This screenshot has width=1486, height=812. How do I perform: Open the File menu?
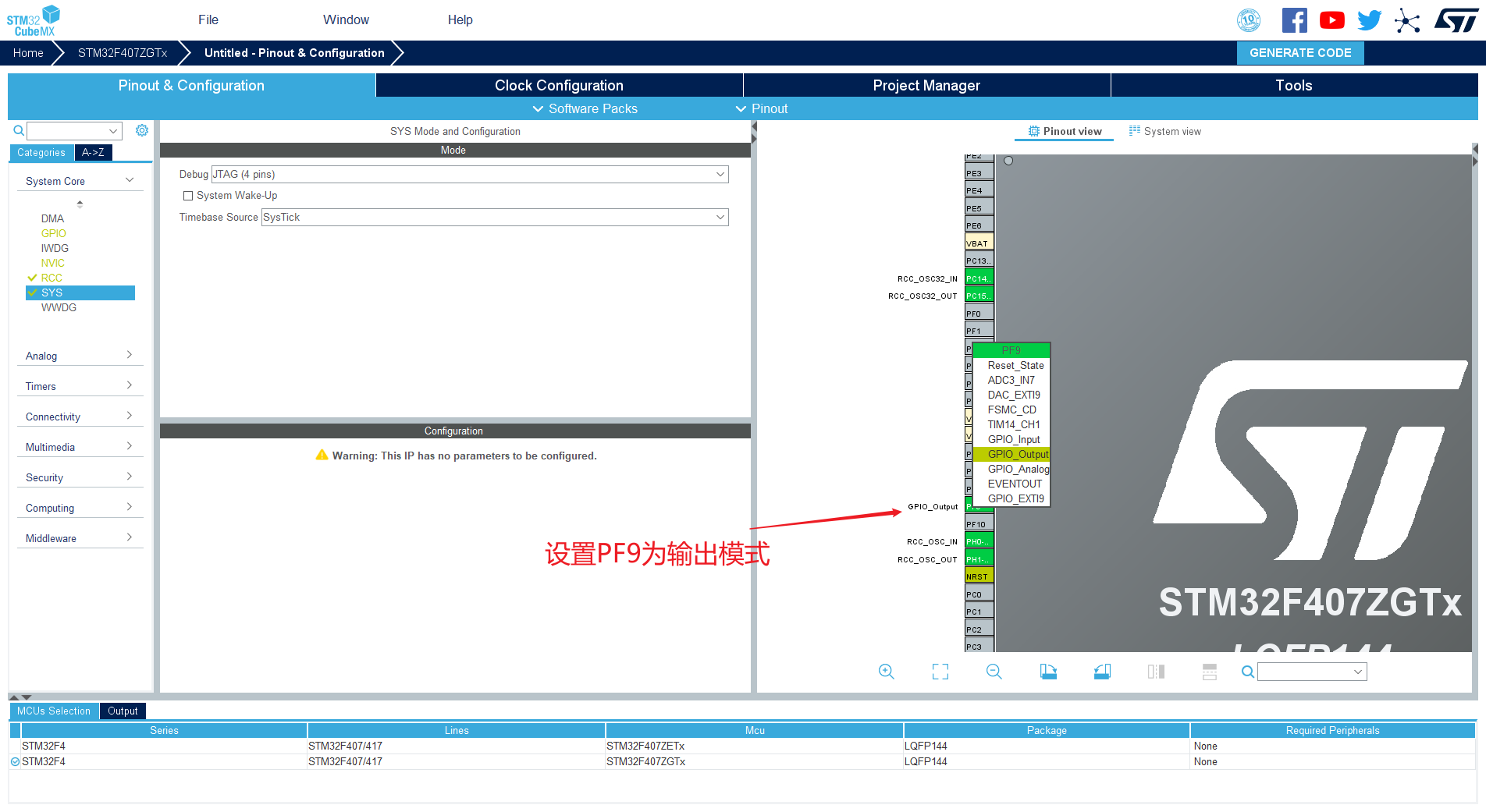208,20
